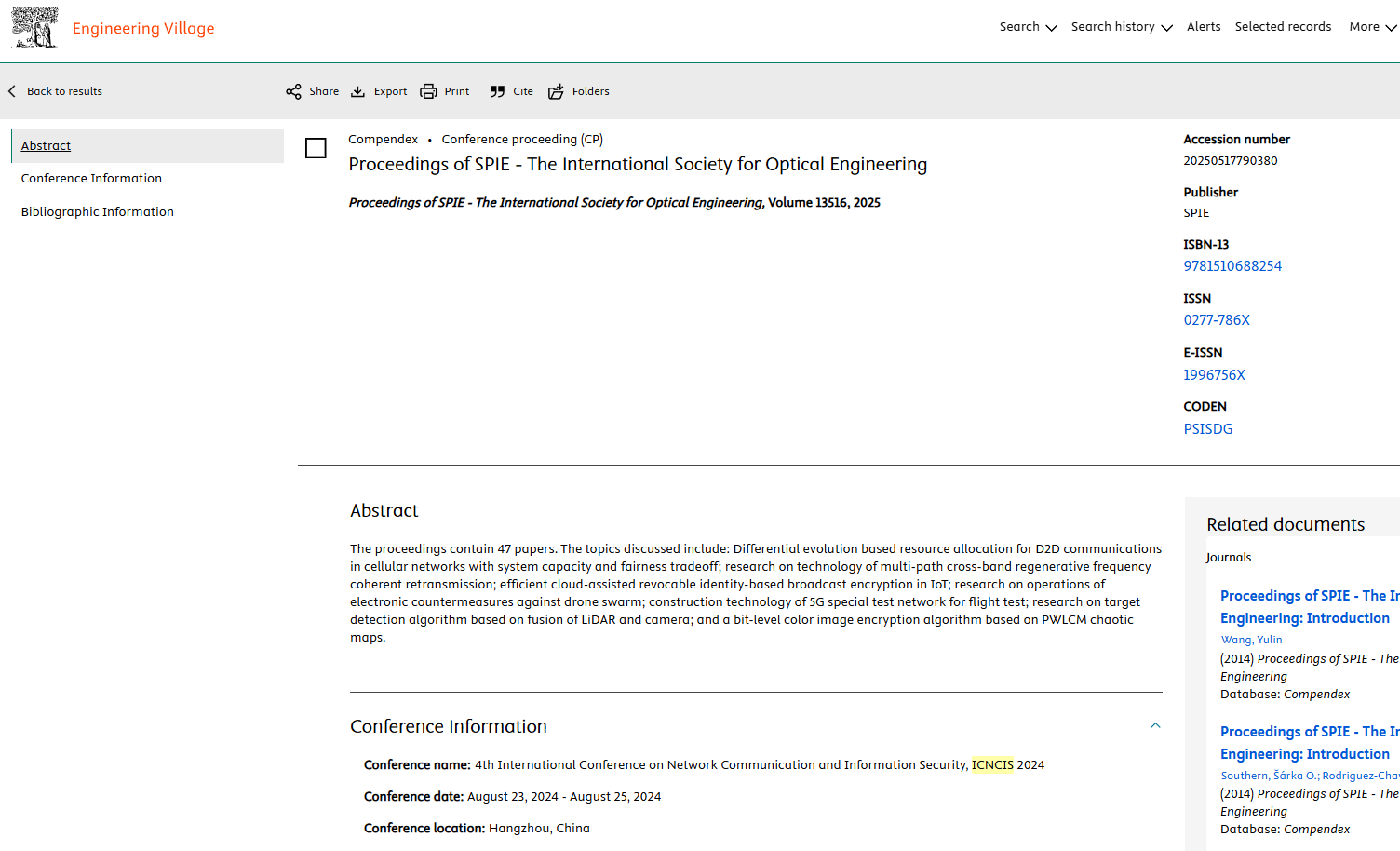This screenshot has width=1400, height=851.
Task: Click the Elsevier tree logo
Action: point(34,28)
